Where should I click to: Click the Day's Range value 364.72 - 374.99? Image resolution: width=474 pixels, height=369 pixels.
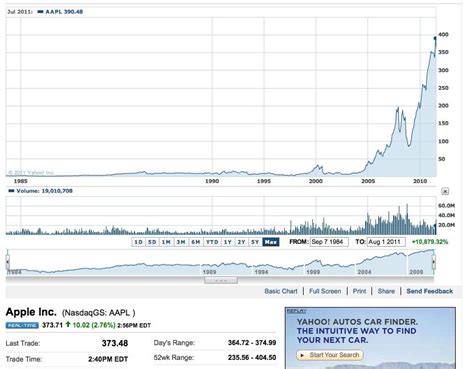pos(252,343)
